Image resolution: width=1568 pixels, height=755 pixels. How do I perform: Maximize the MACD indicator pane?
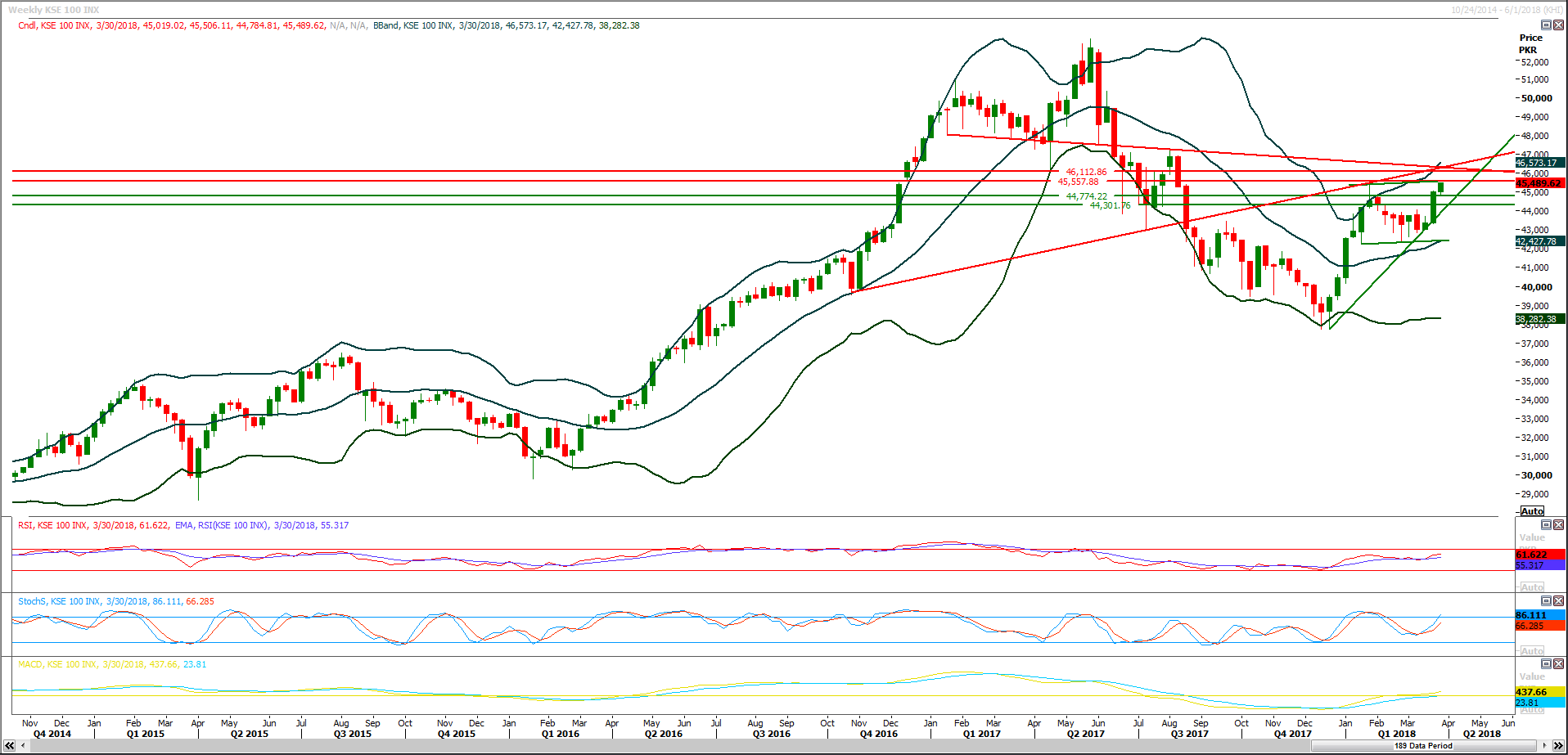pyautogui.click(x=1546, y=664)
